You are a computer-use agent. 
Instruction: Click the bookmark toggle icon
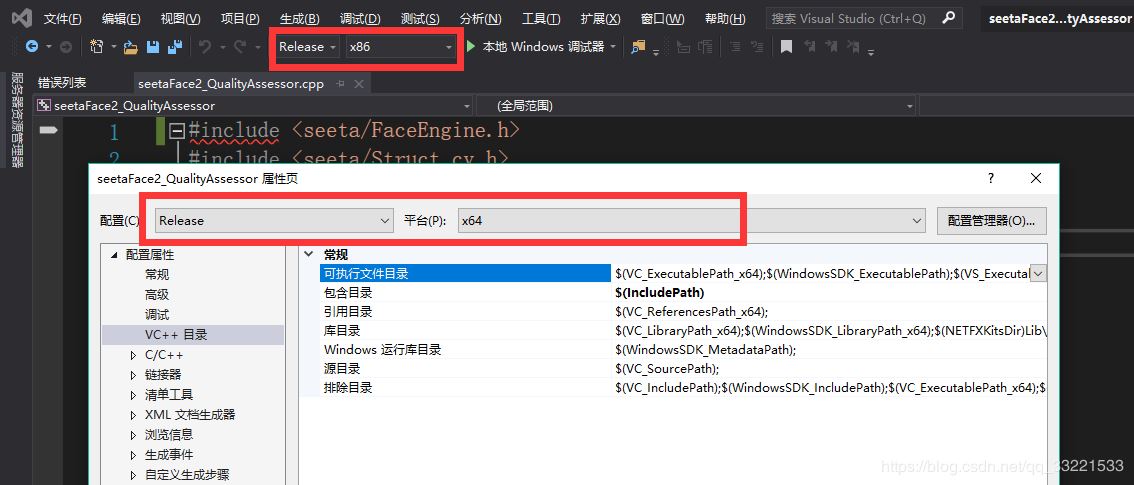point(786,47)
